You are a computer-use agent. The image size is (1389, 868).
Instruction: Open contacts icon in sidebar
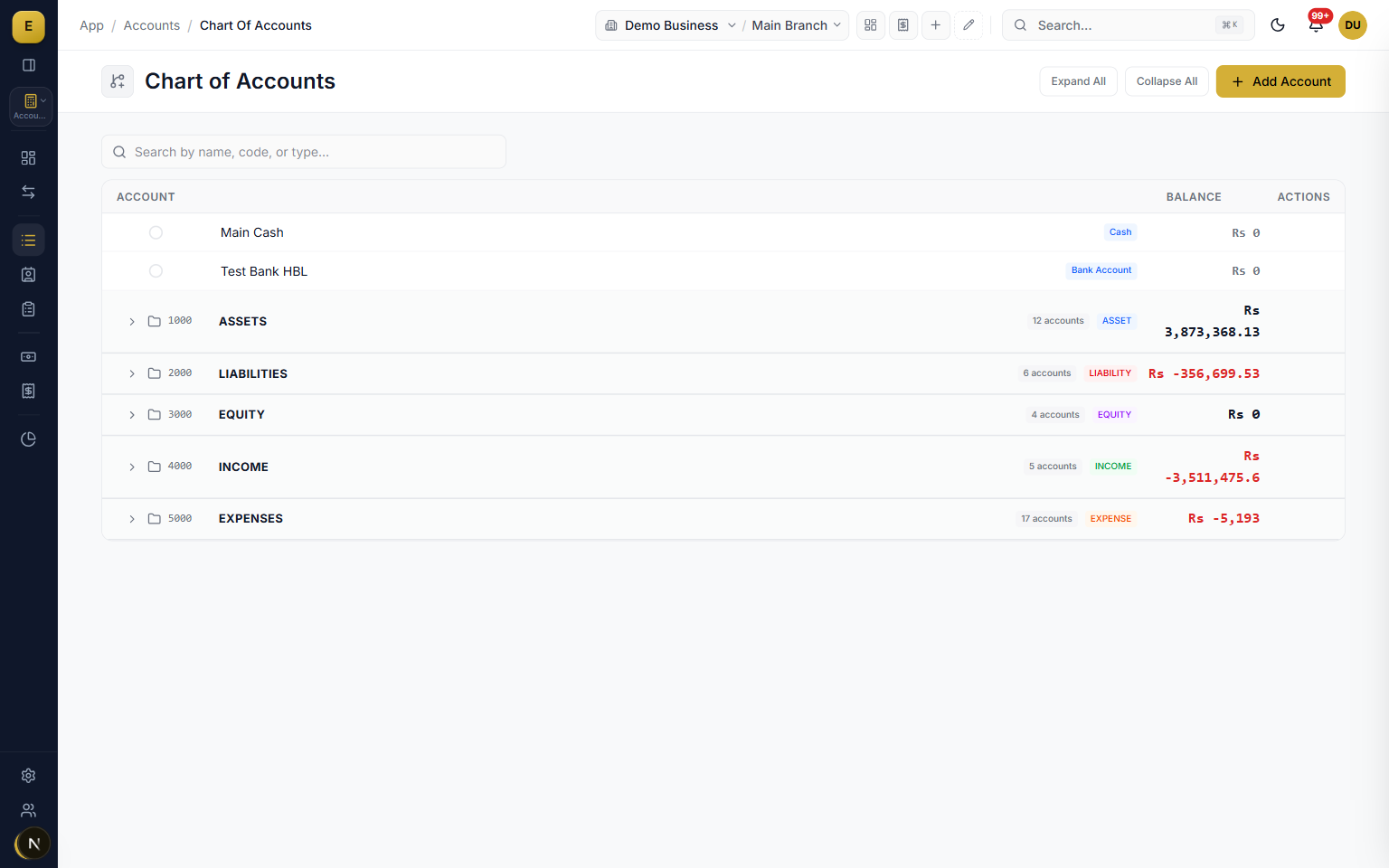pos(28,275)
